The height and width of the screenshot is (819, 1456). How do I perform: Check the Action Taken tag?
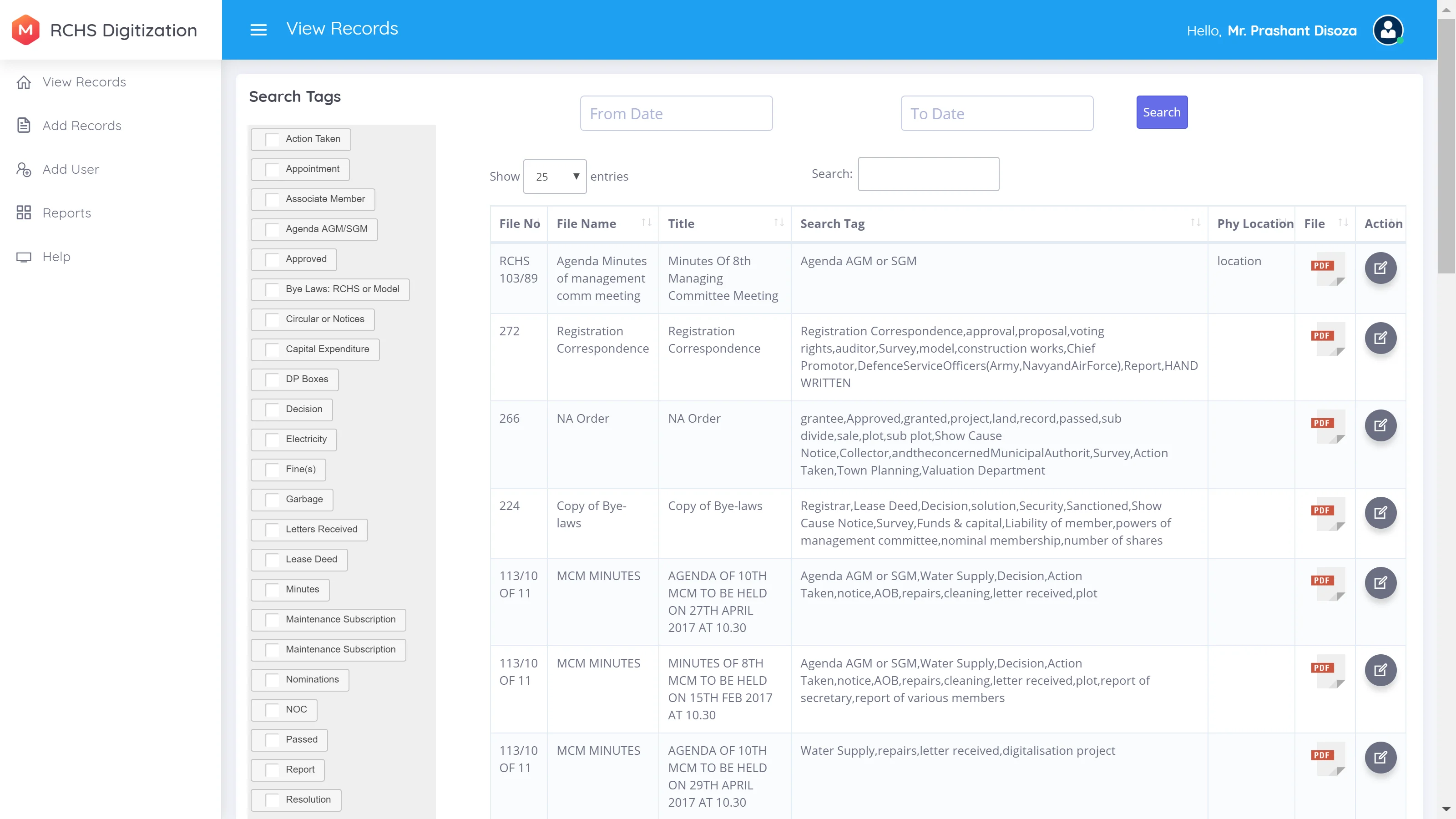coord(273,140)
